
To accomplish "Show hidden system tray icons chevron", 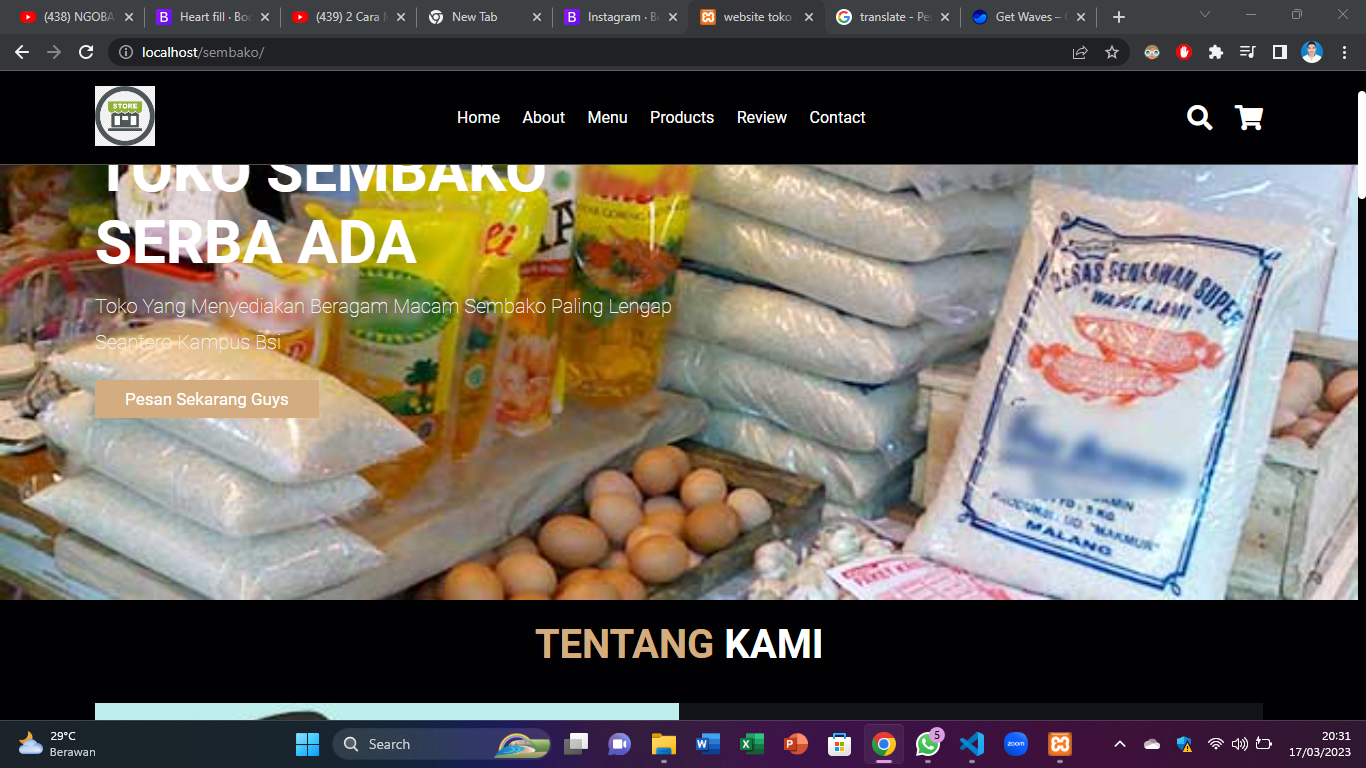I will point(1120,744).
